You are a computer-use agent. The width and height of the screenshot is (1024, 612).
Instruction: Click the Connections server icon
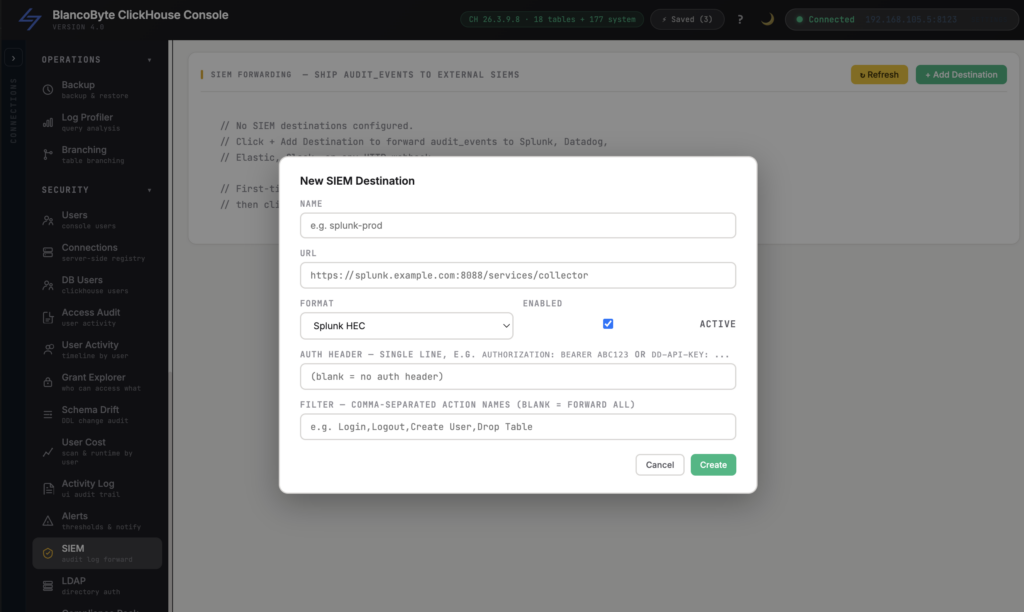48,252
